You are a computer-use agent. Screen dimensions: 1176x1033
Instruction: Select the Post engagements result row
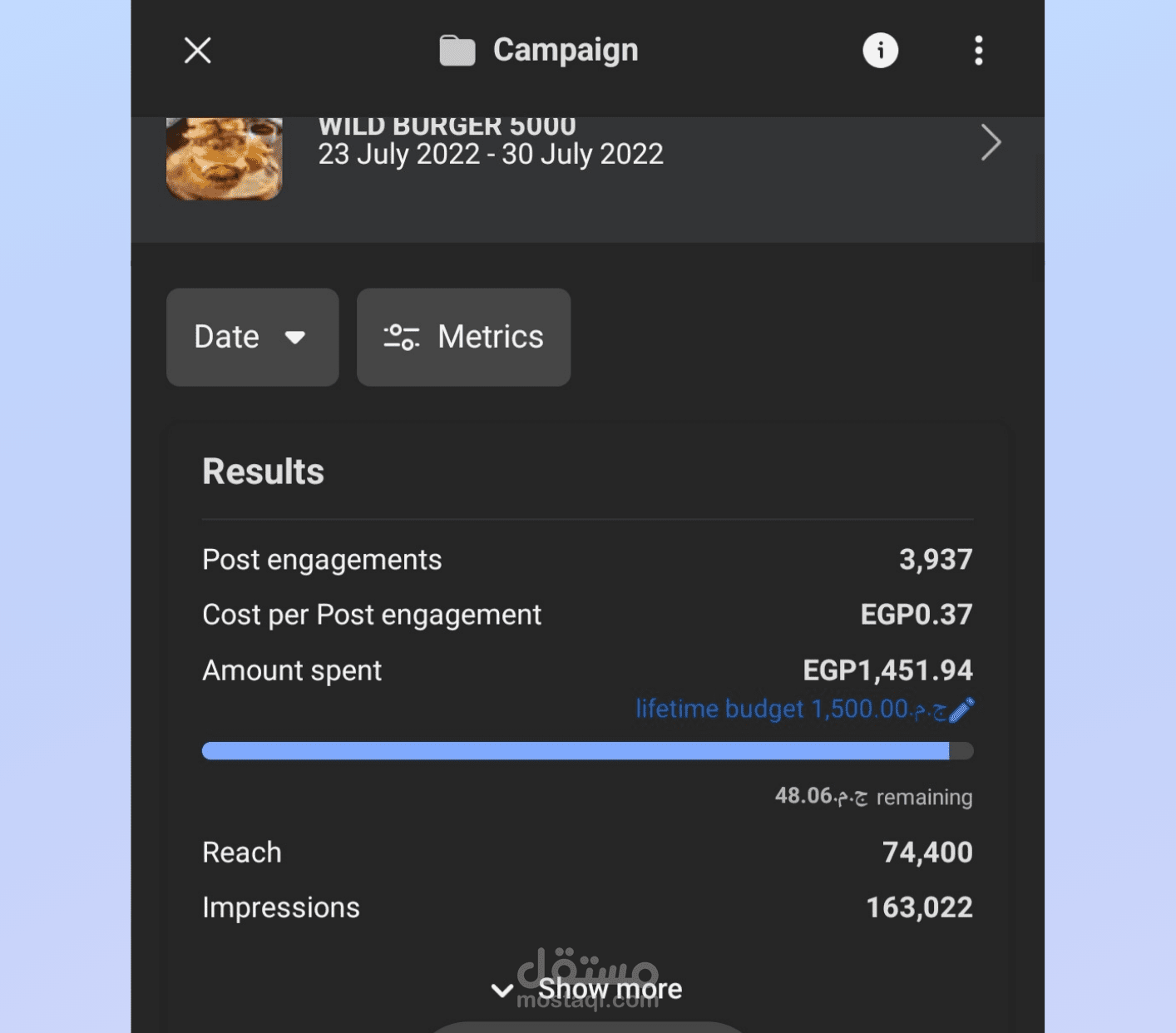587,560
